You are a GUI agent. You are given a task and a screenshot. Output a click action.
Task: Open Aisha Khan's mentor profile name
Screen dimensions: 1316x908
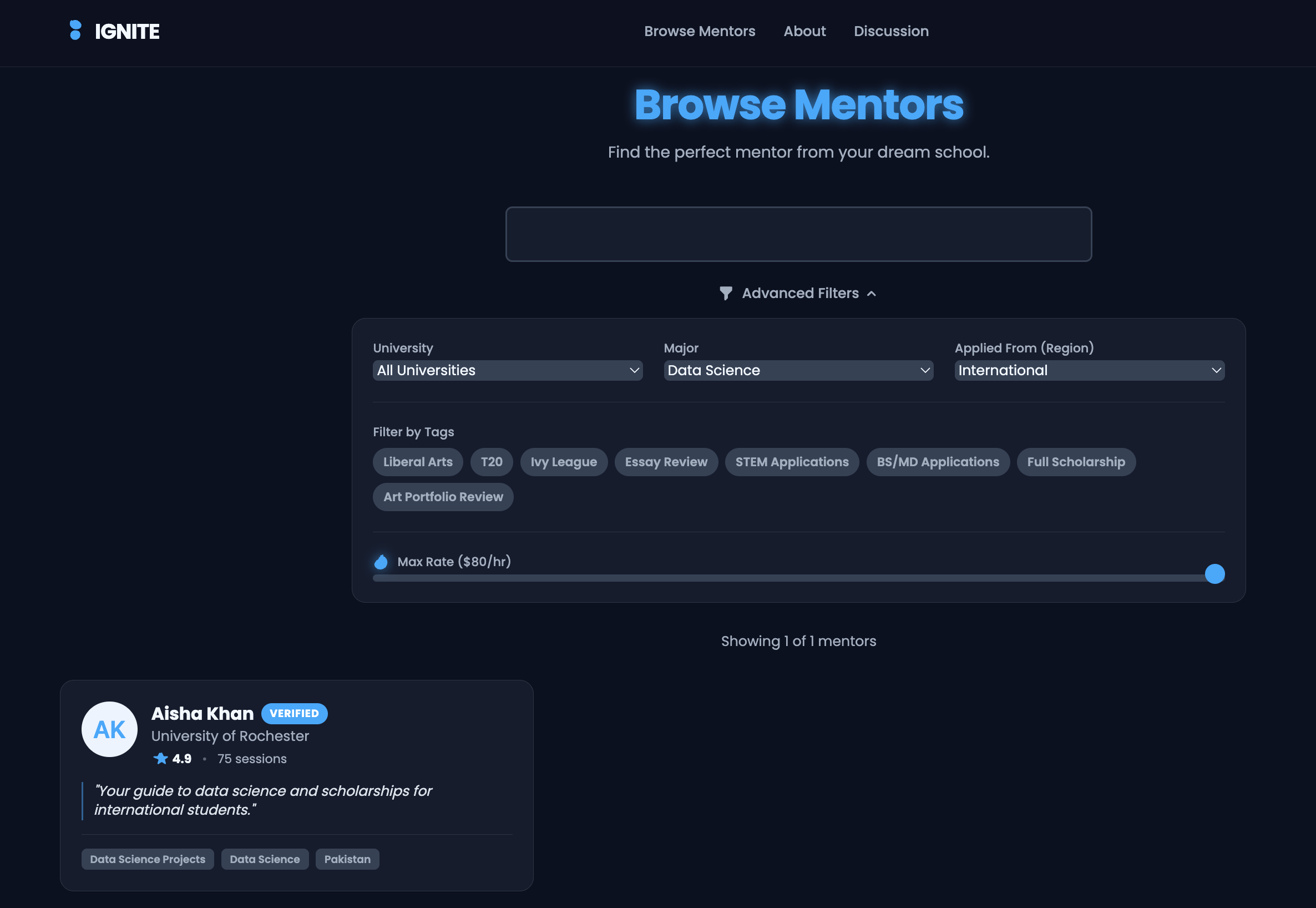(x=202, y=713)
